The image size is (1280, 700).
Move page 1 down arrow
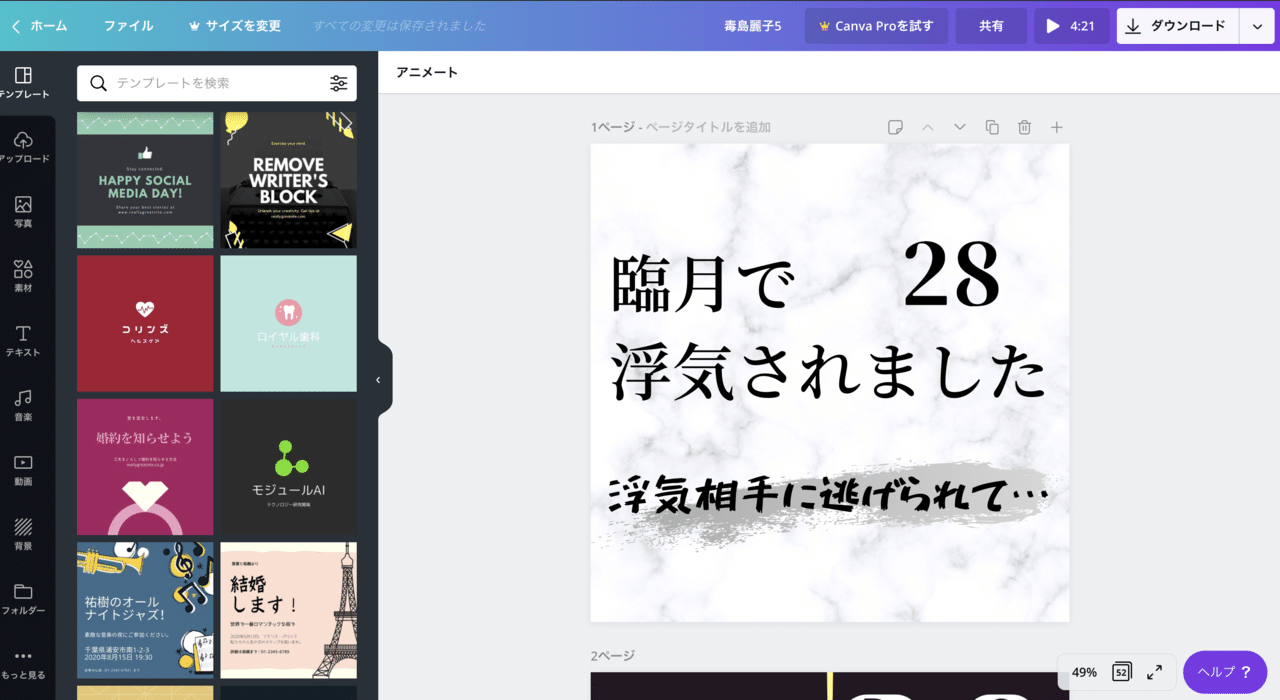(960, 127)
